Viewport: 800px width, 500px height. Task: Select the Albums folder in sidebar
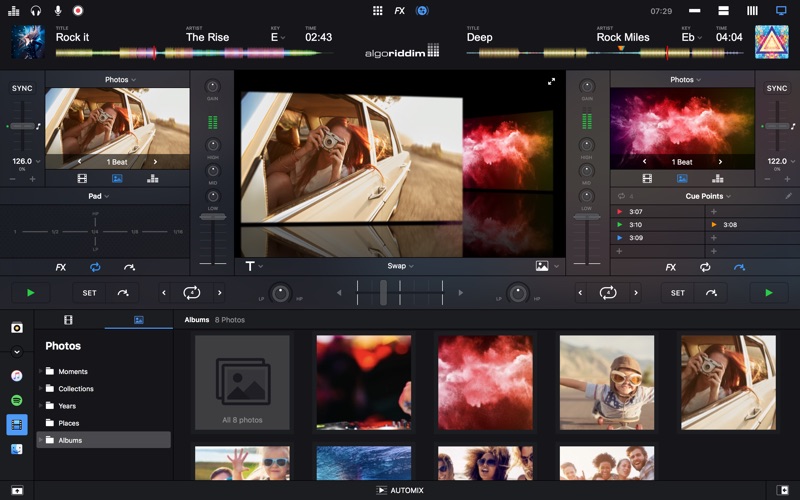click(70, 440)
